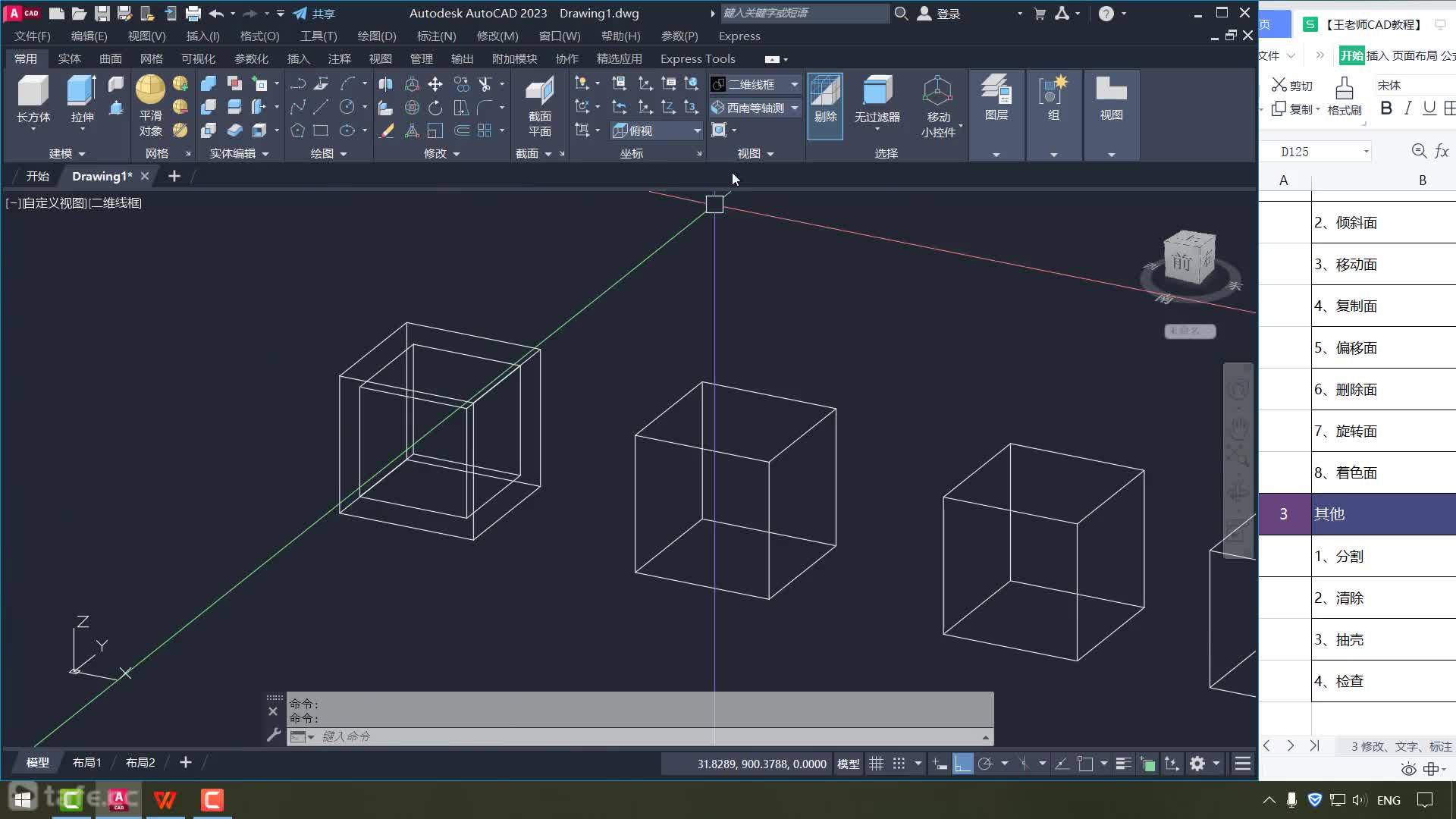Image resolution: width=1456 pixels, height=819 pixels.
Task: Select the Rectangle drawing tool
Action: click(321, 130)
